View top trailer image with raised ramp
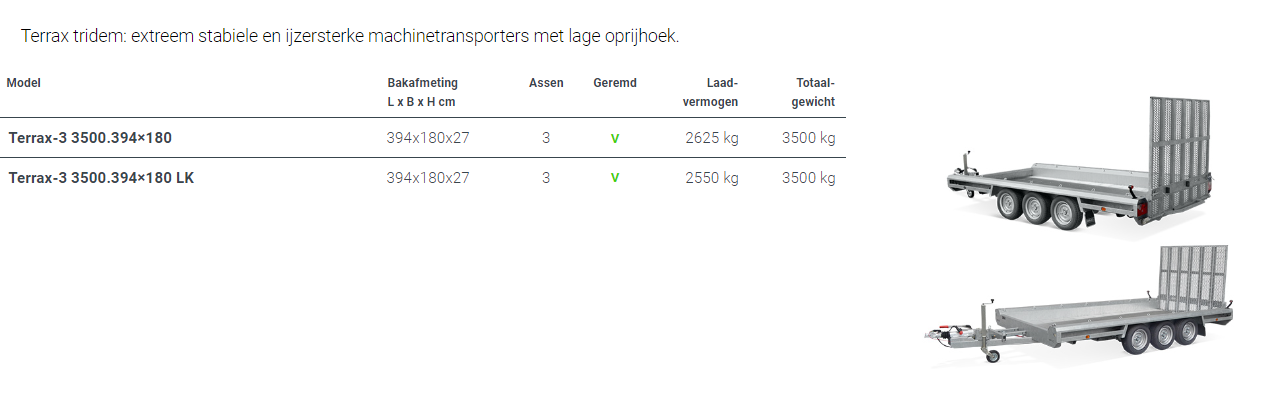Screen dimensions: 1285x397 pos(1082,167)
